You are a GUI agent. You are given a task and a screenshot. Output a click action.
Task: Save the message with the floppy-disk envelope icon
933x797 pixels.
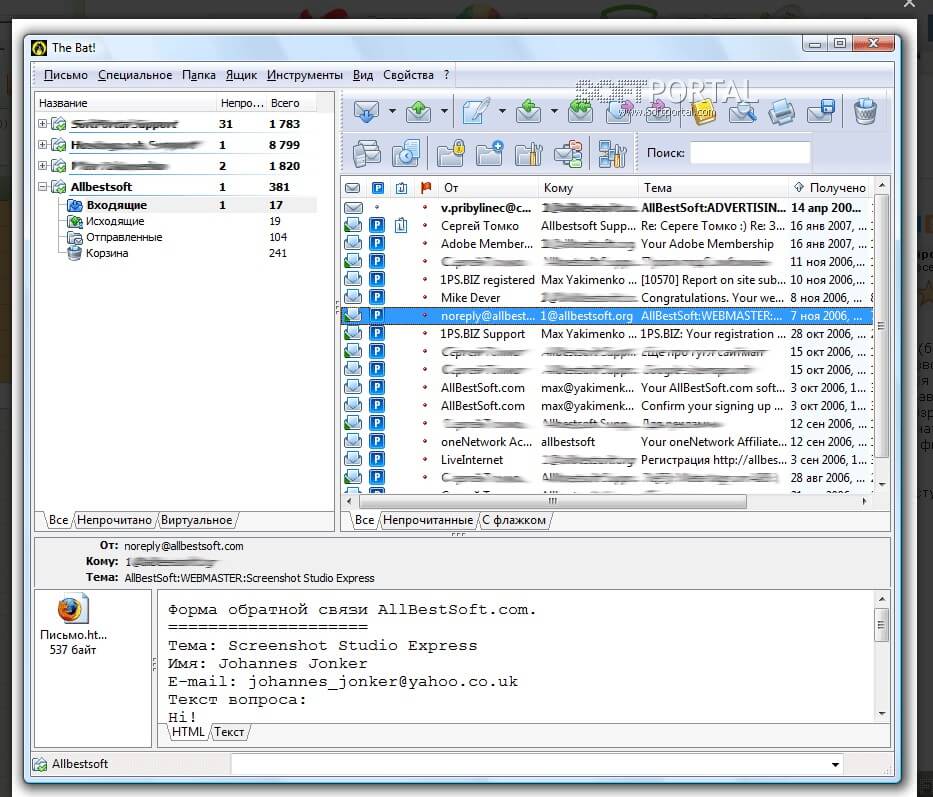click(x=821, y=111)
